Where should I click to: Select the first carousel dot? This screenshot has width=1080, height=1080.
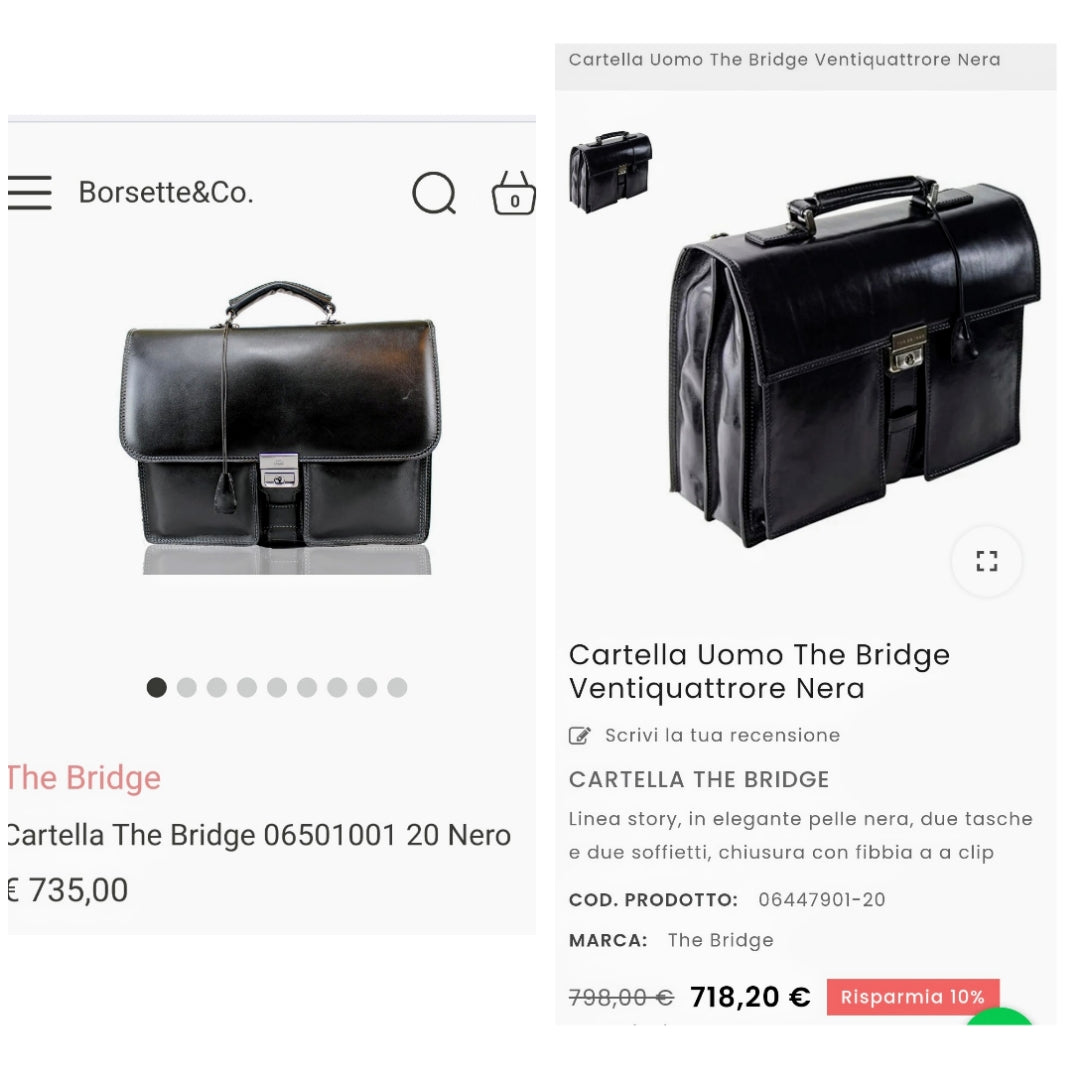[x=157, y=687]
